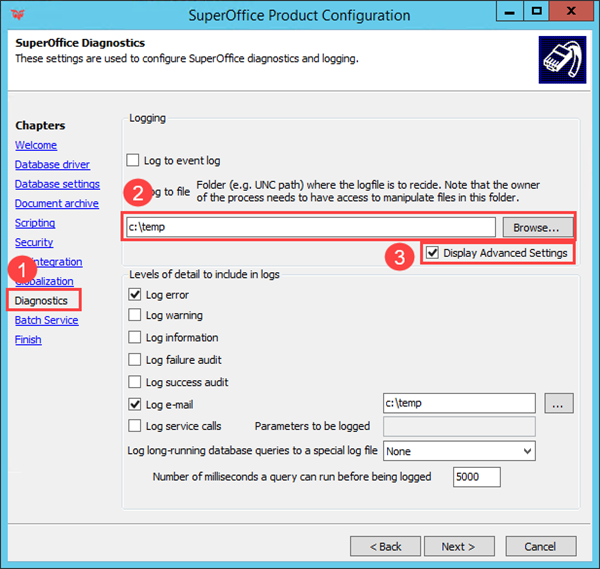Viewport: 600px width, 569px height.
Task: Open the Database settings chapter
Action: click(x=57, y=184)
